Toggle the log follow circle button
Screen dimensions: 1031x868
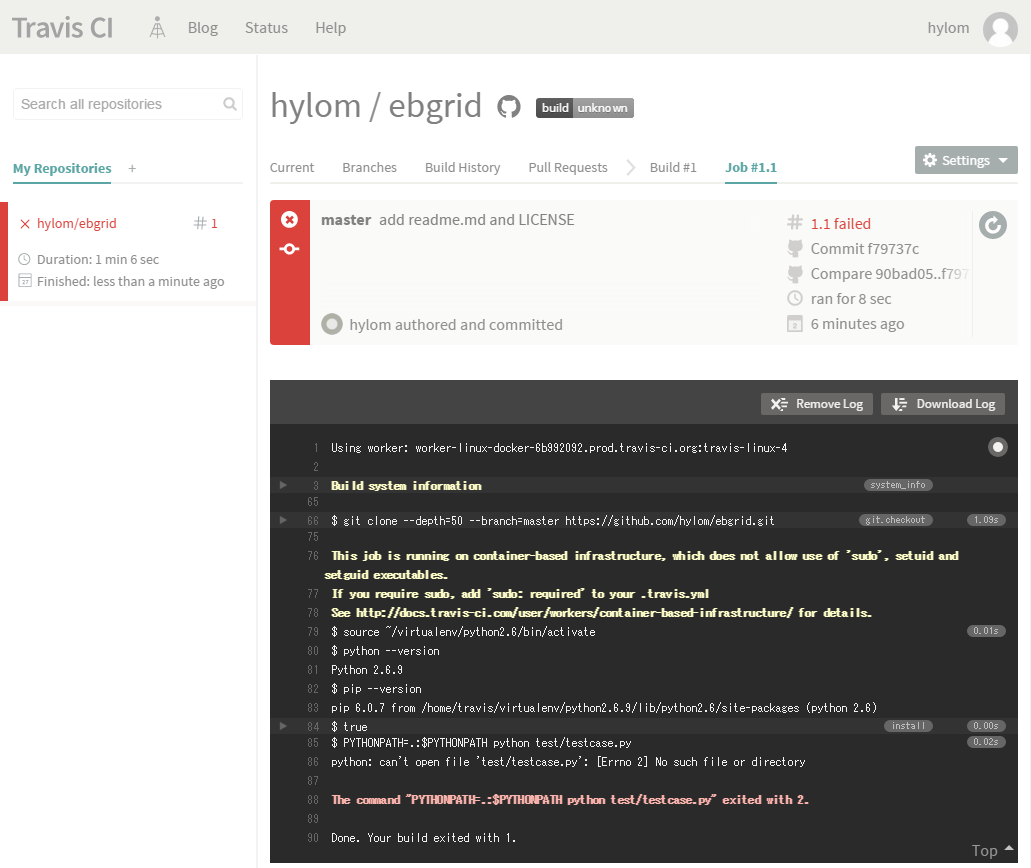tap(997, 447)
